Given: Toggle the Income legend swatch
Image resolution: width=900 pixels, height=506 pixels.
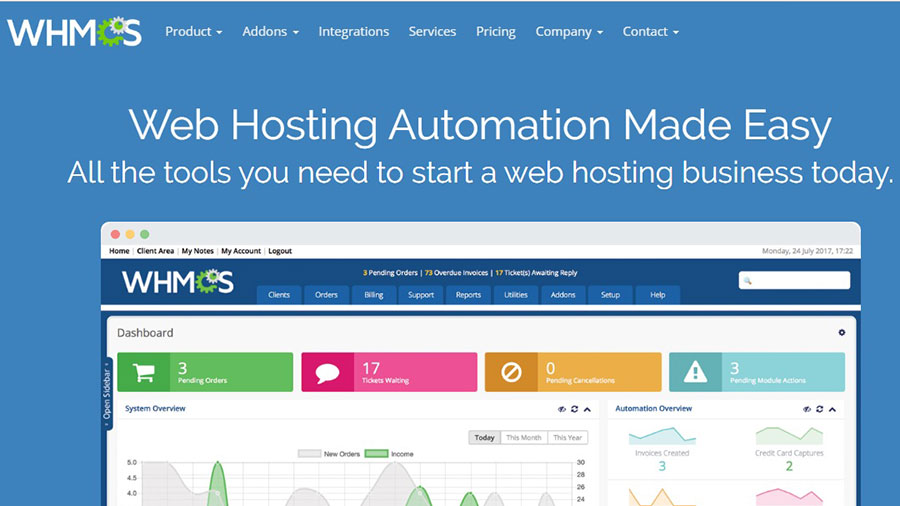Looking at the screenshot, I should click(377, 454).
